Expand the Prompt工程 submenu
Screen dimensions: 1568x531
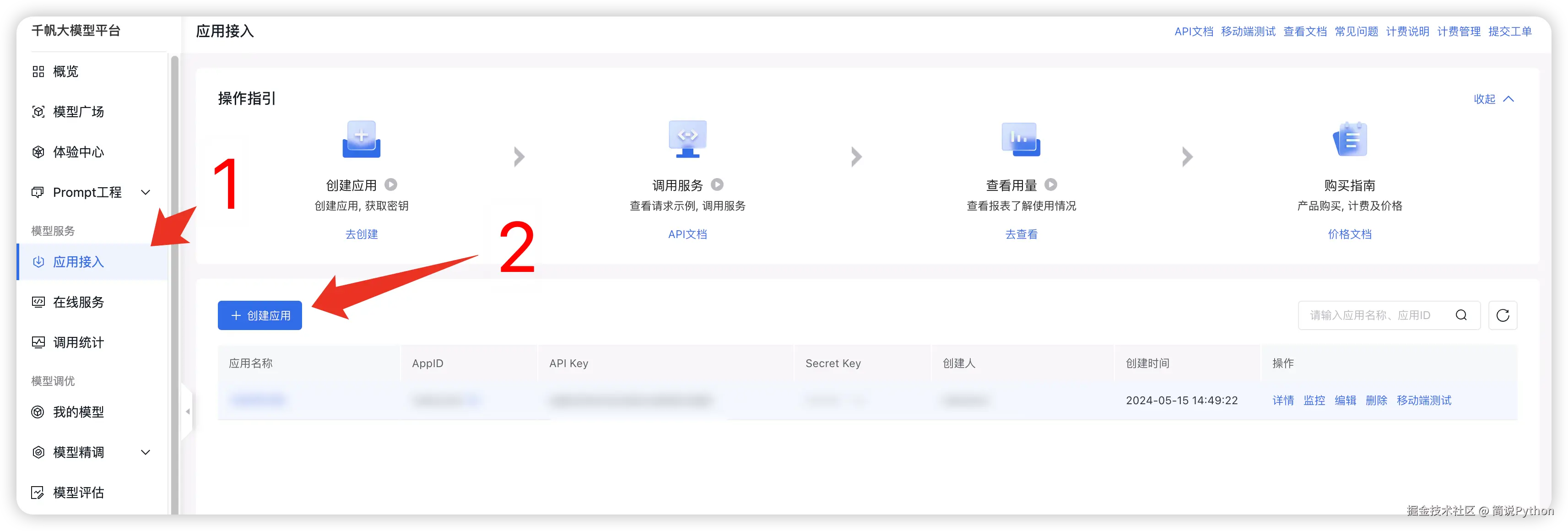click(146, 192)
